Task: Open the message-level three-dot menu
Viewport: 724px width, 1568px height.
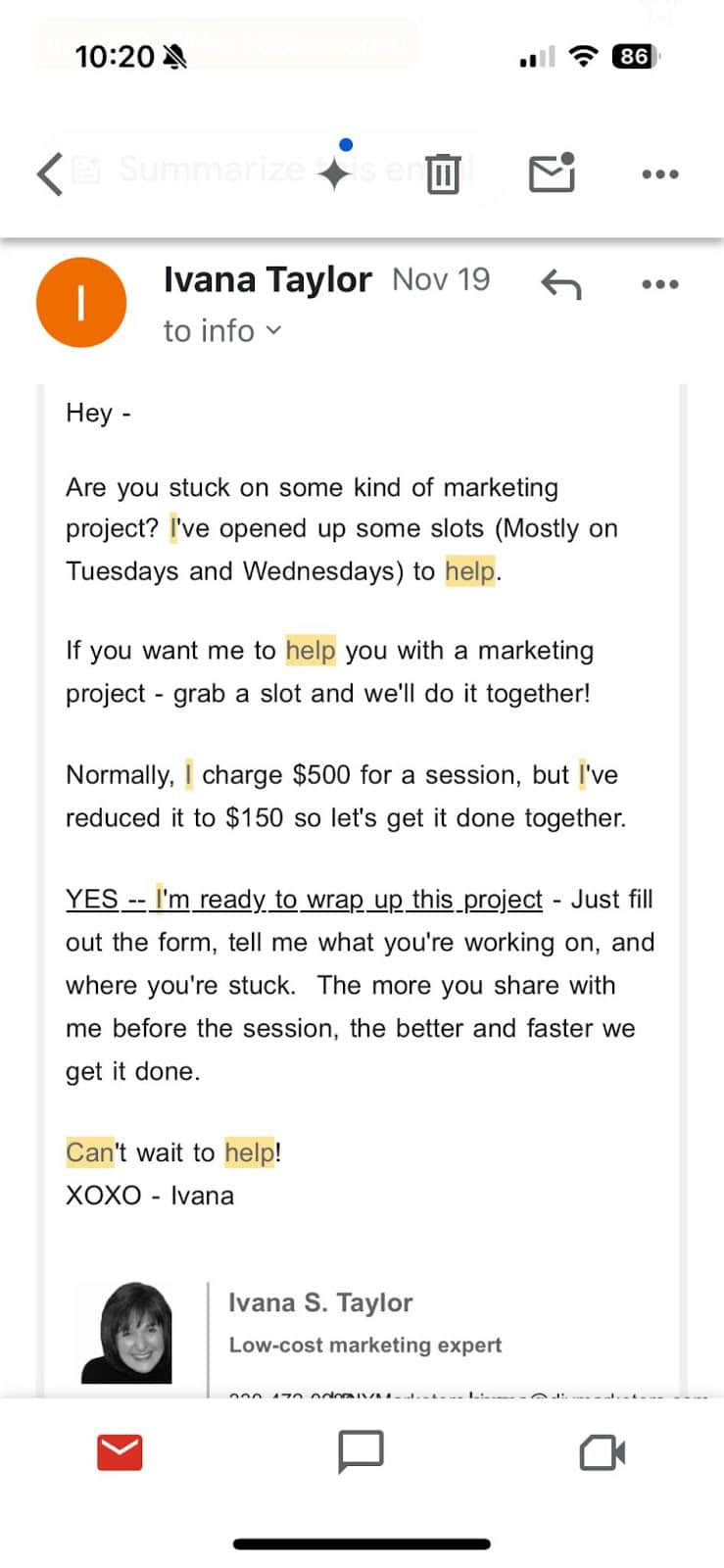Action: (x=659, y=284)
